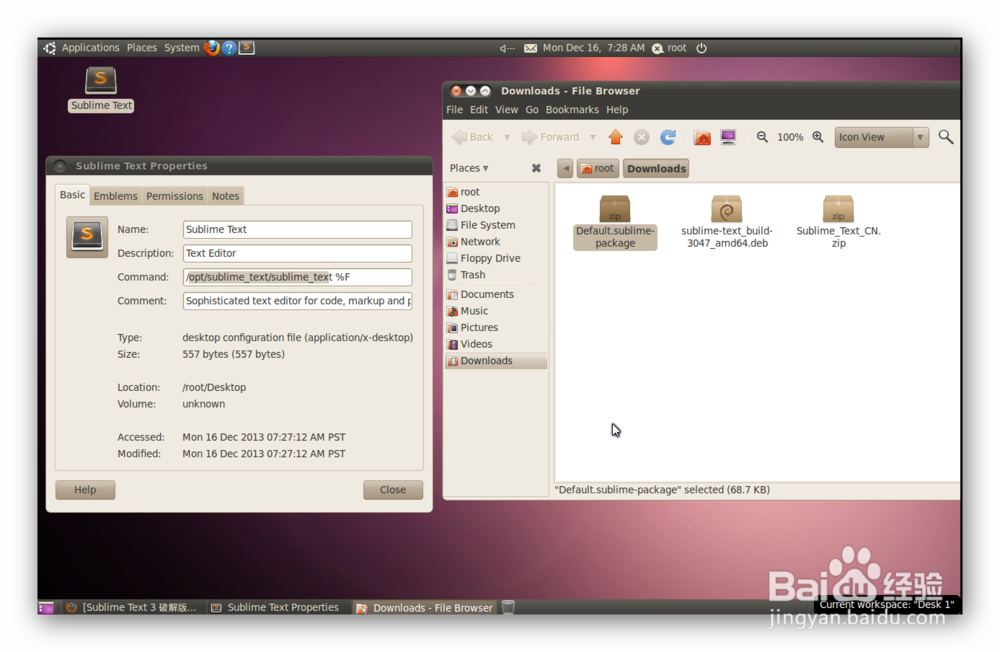Expand the Places sidebar selector
This screenshot has height=652, width=1000.
[469, 168]
